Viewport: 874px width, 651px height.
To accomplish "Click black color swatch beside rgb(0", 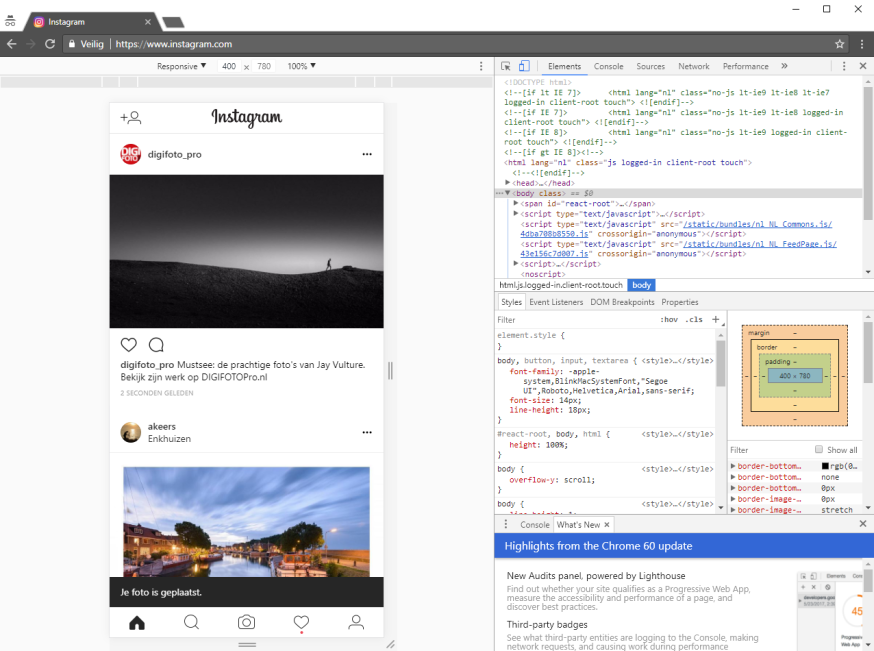I will [825, 466].
